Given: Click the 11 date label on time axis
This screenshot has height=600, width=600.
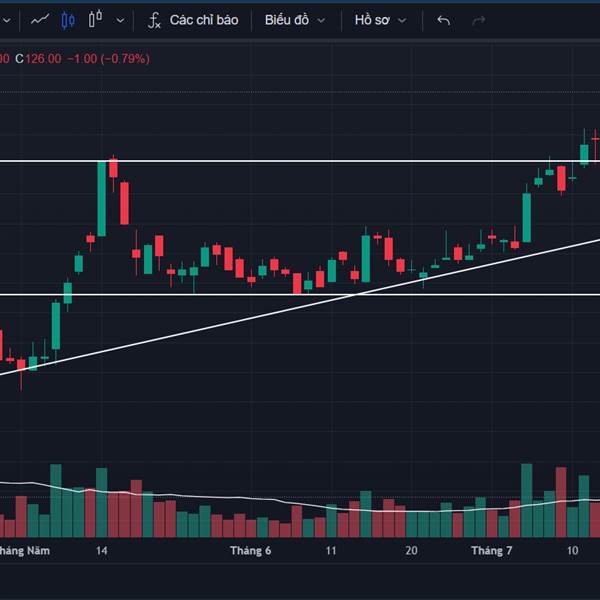Looking at the screenshot, I should 331,551.
